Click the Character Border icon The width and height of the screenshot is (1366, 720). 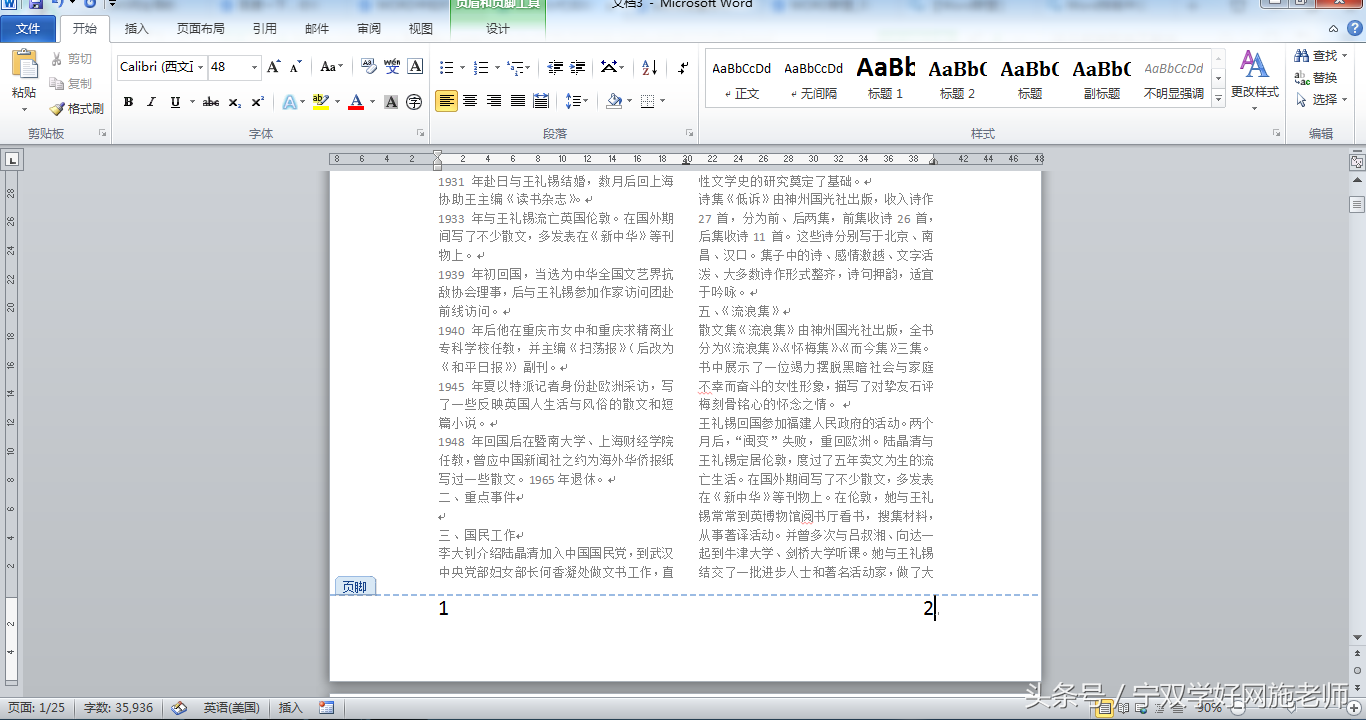click(415, 67)
